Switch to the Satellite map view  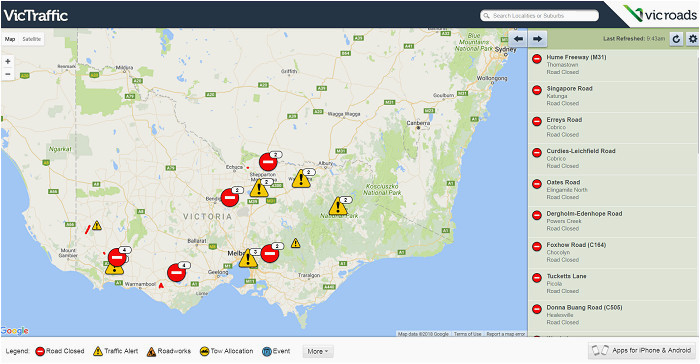32,39
